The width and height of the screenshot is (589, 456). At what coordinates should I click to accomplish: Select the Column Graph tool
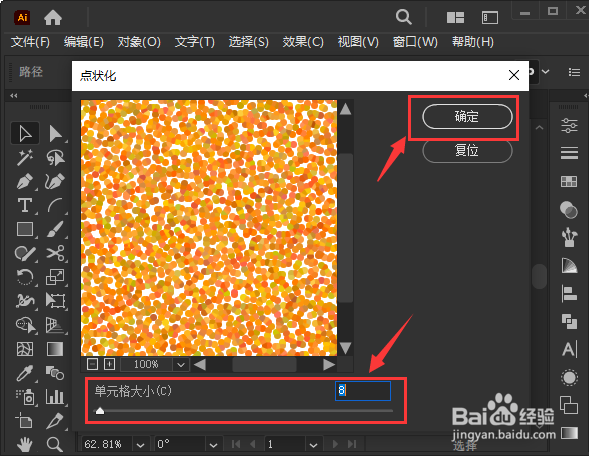click(x=55, y=397)
